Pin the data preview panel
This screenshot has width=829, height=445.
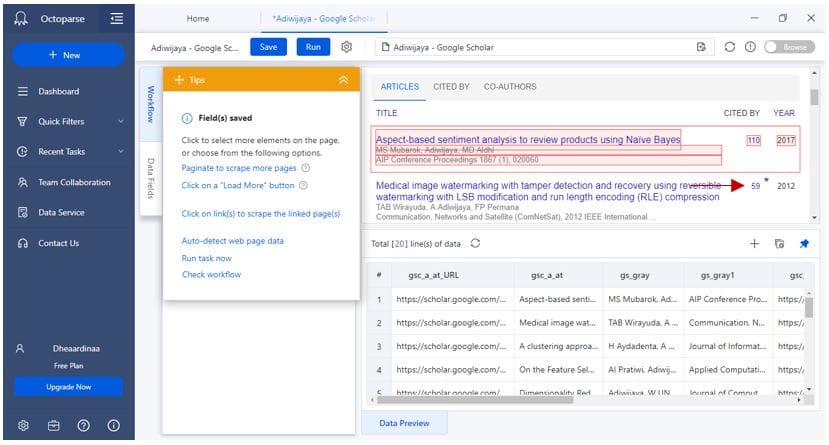tap(804, 243)
